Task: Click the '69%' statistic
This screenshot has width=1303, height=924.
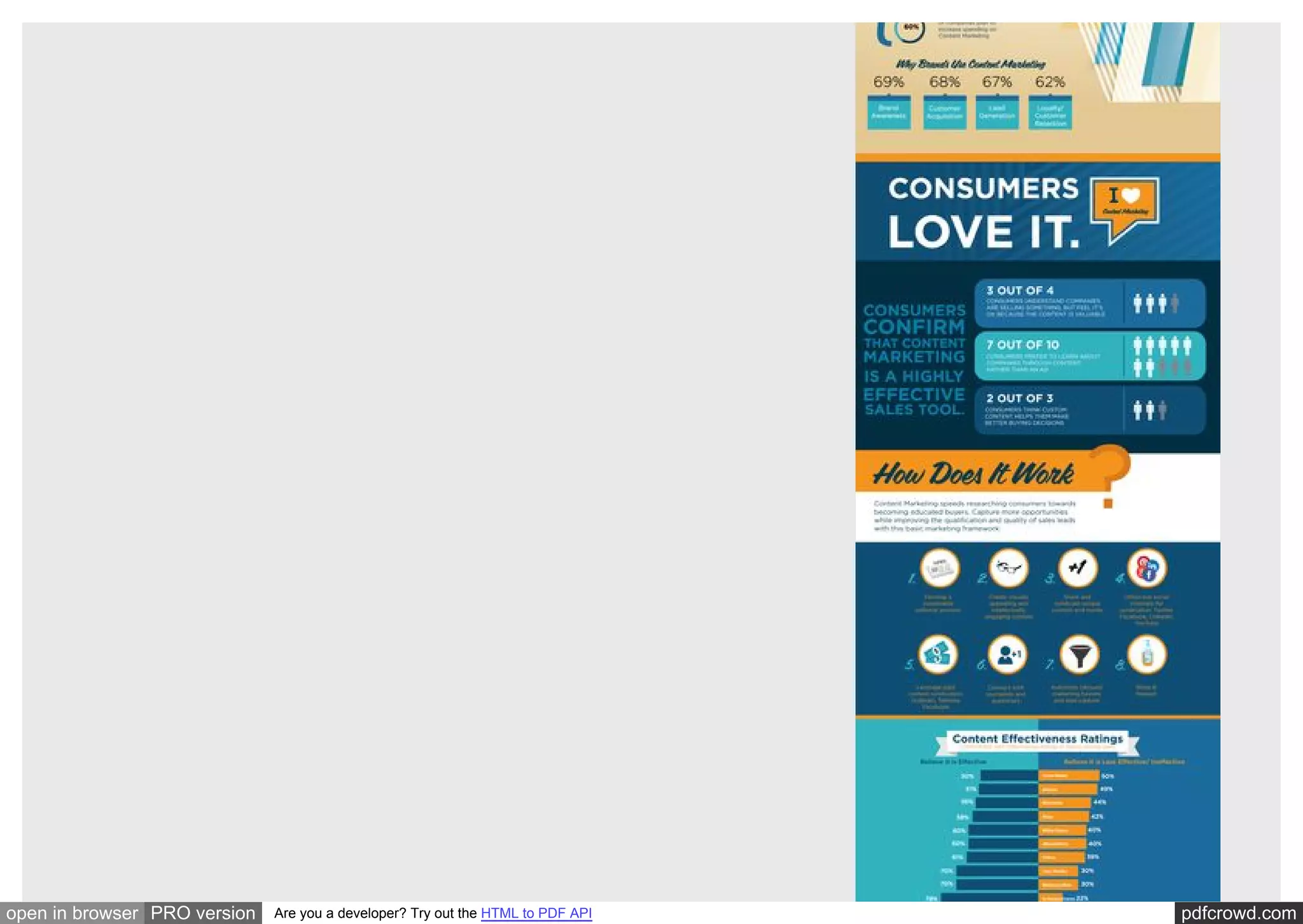Action: pos(889,82)
